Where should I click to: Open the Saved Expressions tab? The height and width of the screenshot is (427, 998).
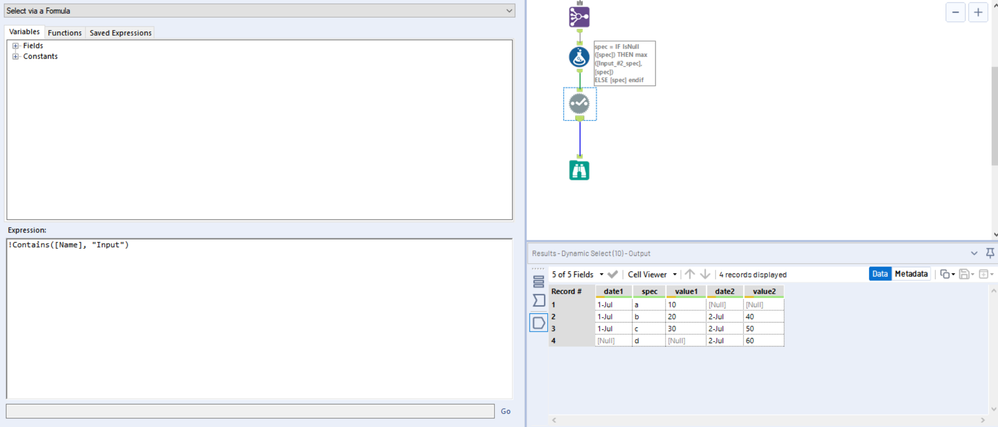(120, 32)
